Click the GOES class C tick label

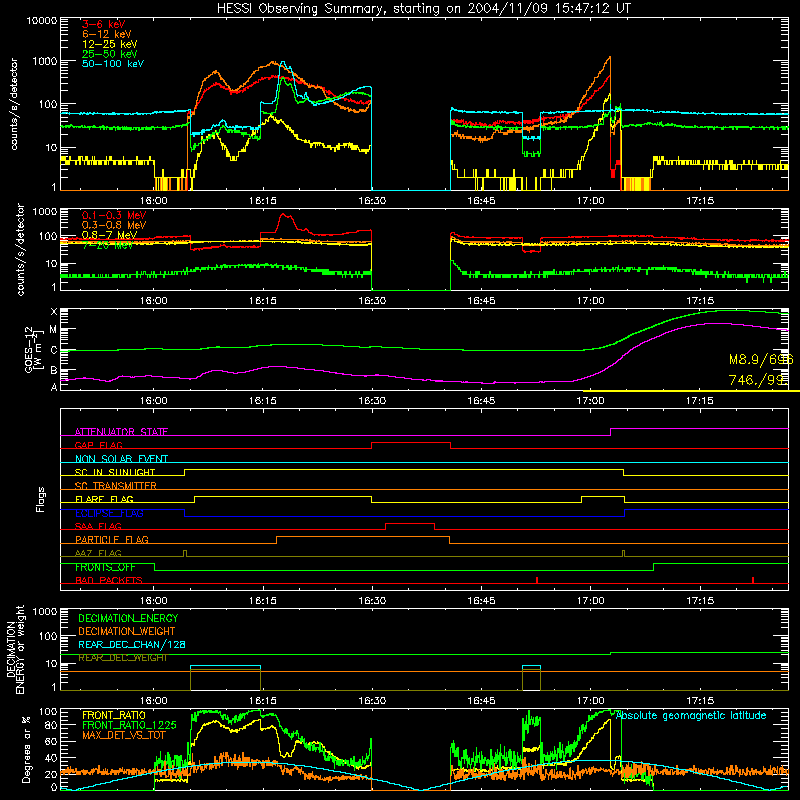54,351
